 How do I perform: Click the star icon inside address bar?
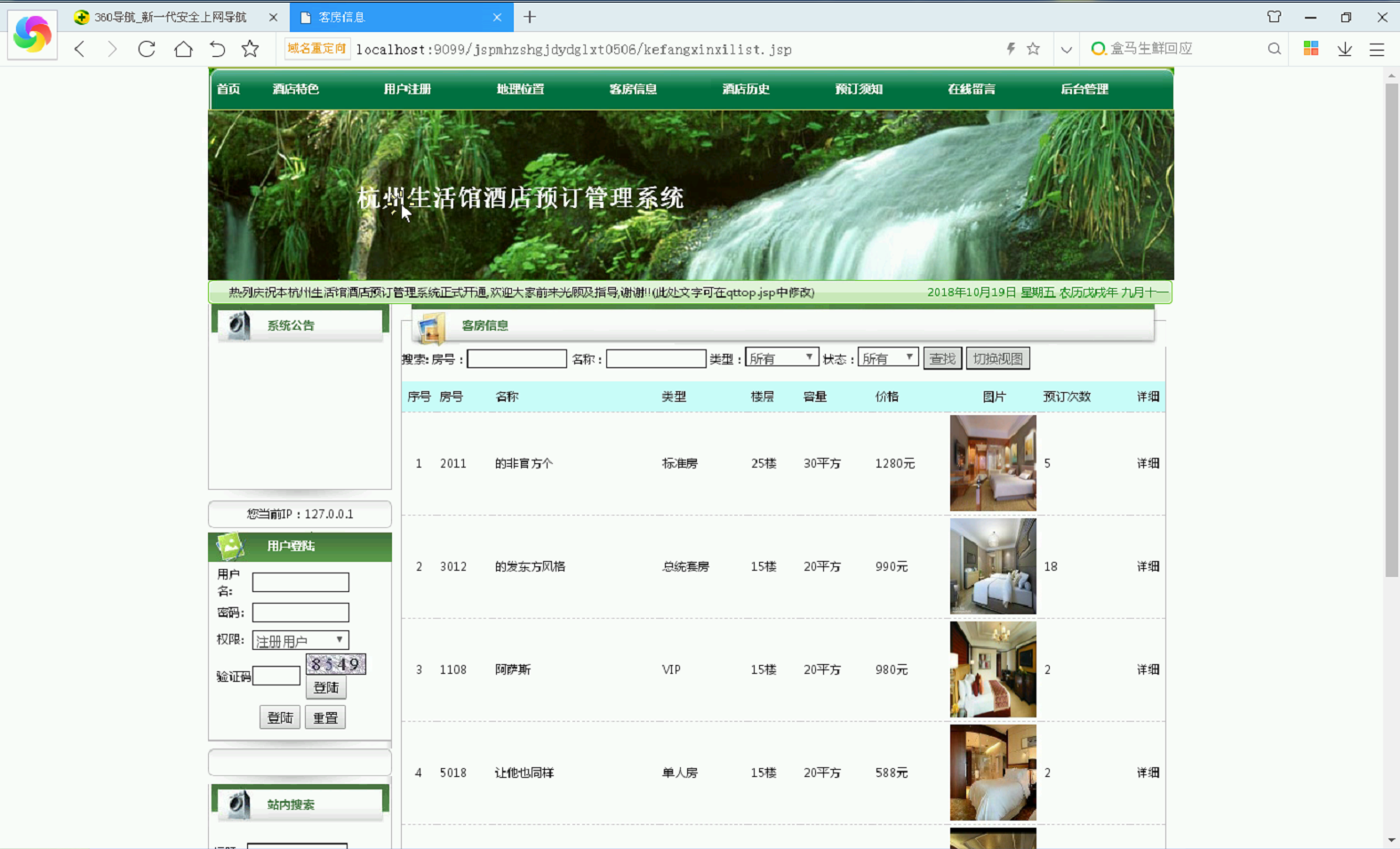[x=1033, y=49]
